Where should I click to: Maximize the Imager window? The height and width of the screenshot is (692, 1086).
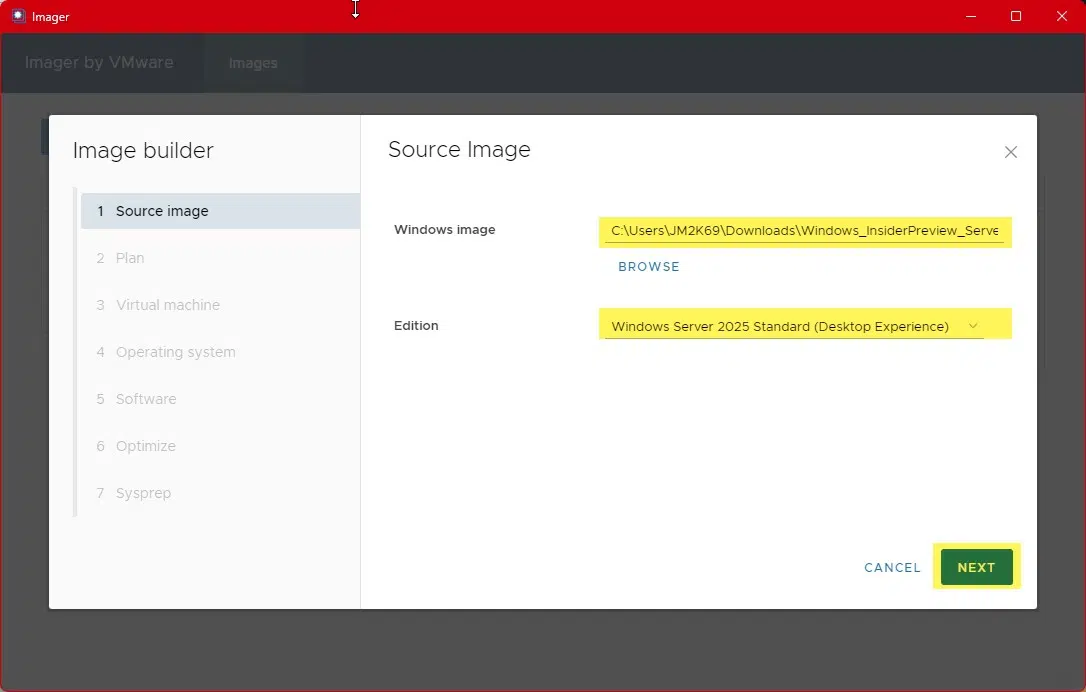[1016, 16]
